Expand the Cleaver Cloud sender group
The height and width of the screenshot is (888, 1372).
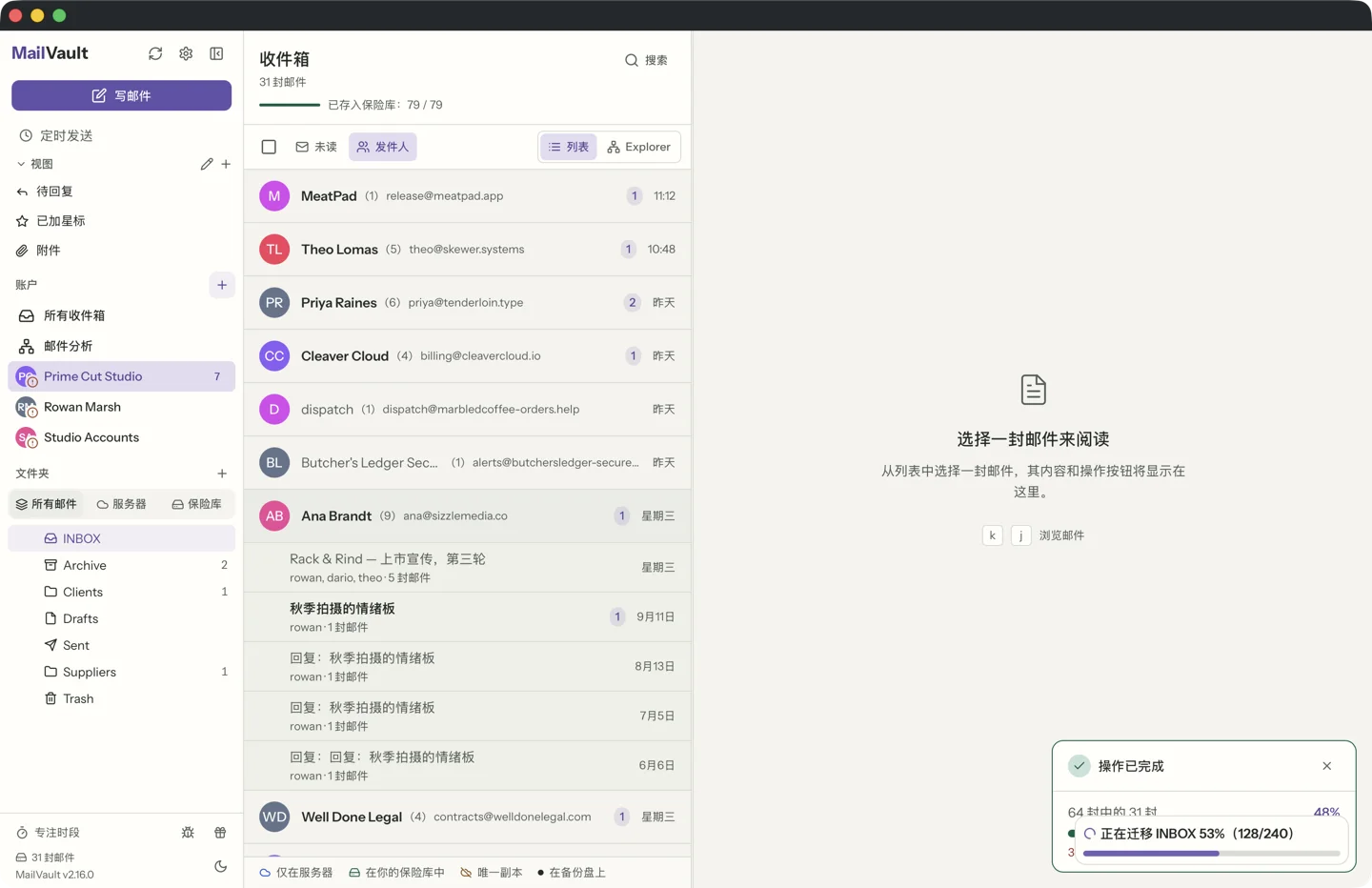pos(468,356)
